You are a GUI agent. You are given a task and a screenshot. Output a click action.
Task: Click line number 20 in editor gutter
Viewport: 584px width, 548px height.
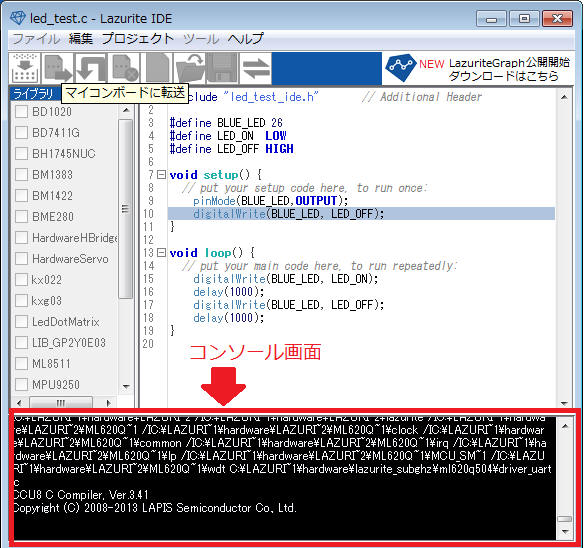[148, 343]
